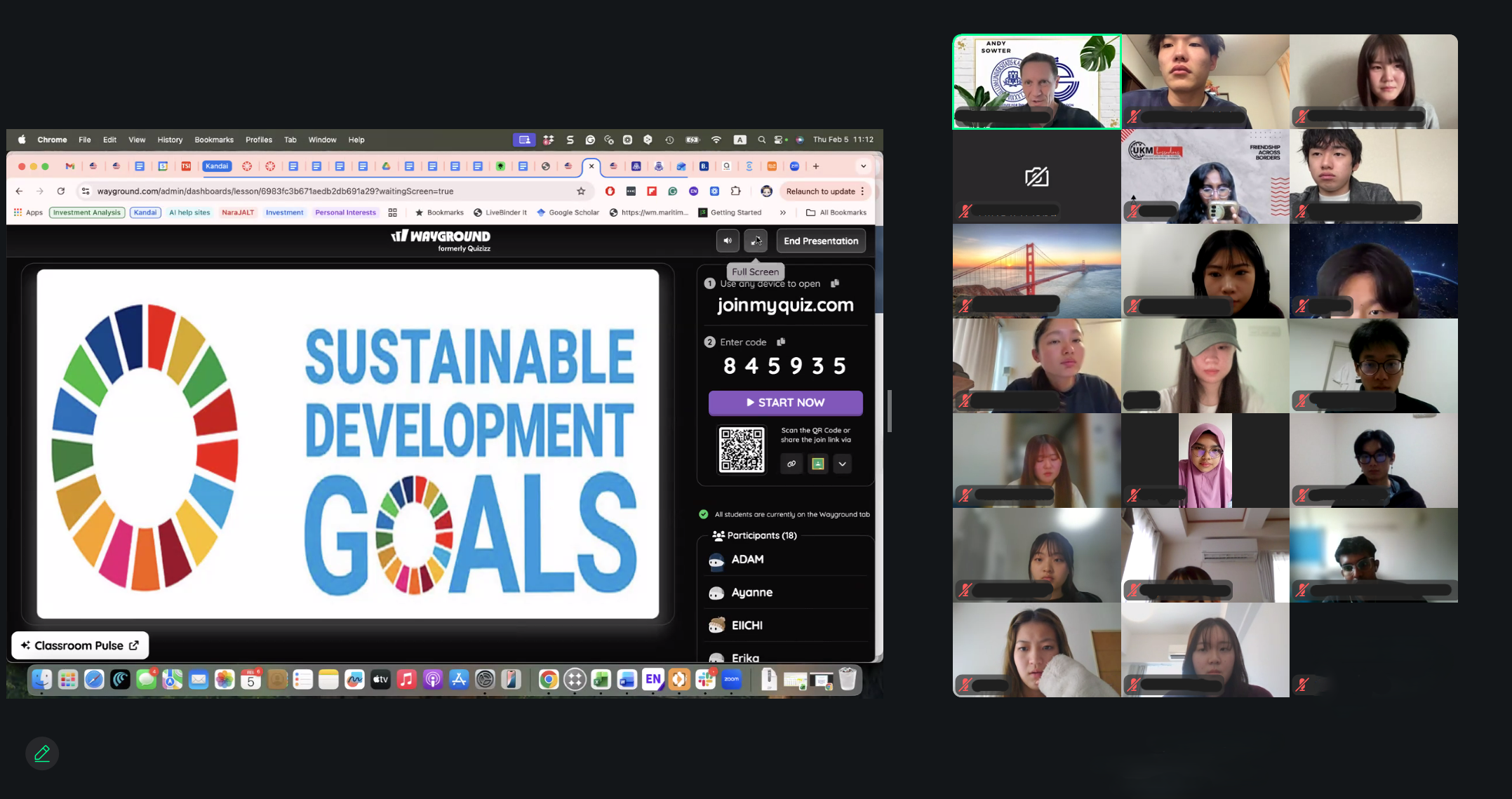Open Slack from the Dock
The image size is (1512, 799).
[x=705, y=679]
